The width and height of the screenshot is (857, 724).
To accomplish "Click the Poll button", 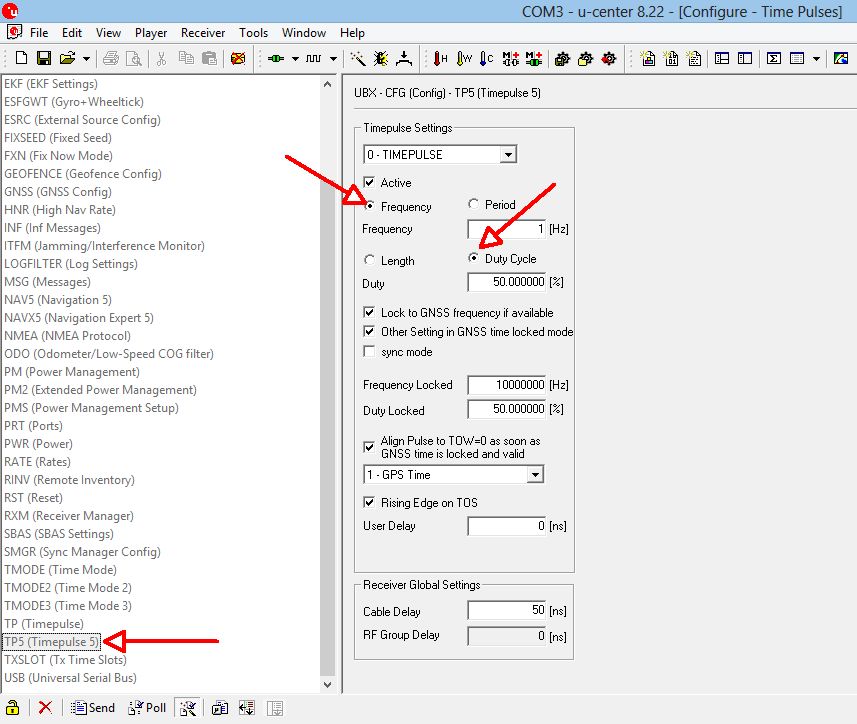I will click(x=147, y=708).
